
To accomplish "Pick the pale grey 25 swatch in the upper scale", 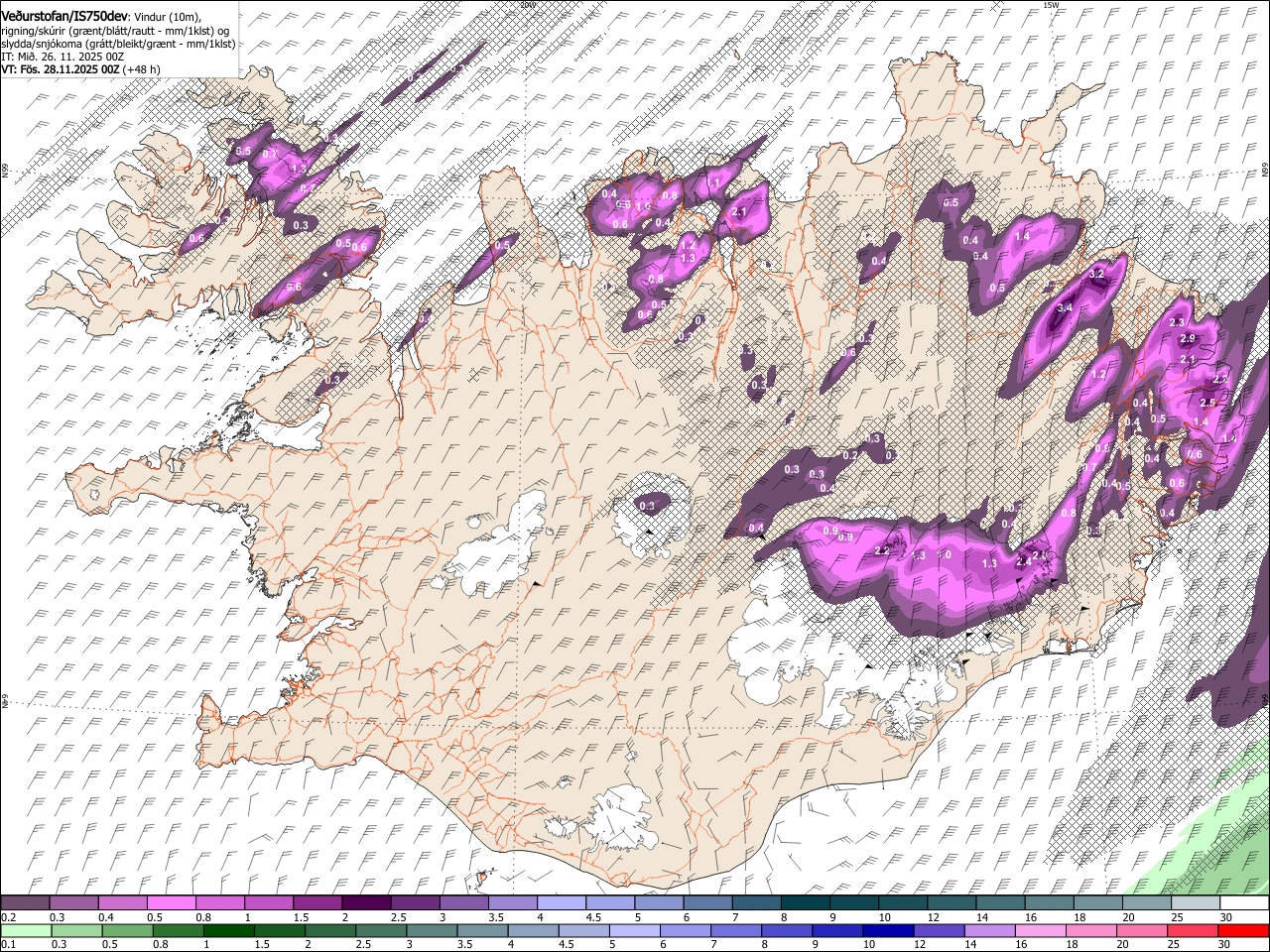I will pos(1196,903).
